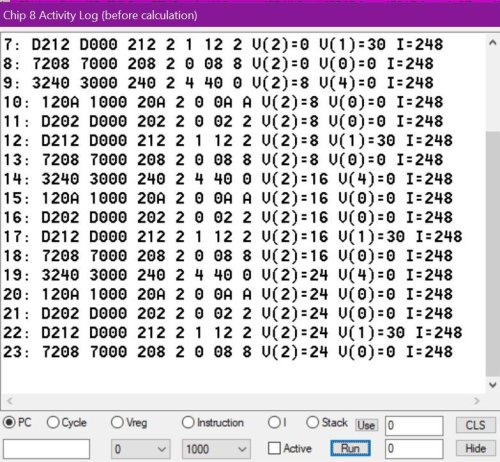The height and width of the screenshot is (462, 500).
Task: Select the I radio button
Action: (274, 422)
